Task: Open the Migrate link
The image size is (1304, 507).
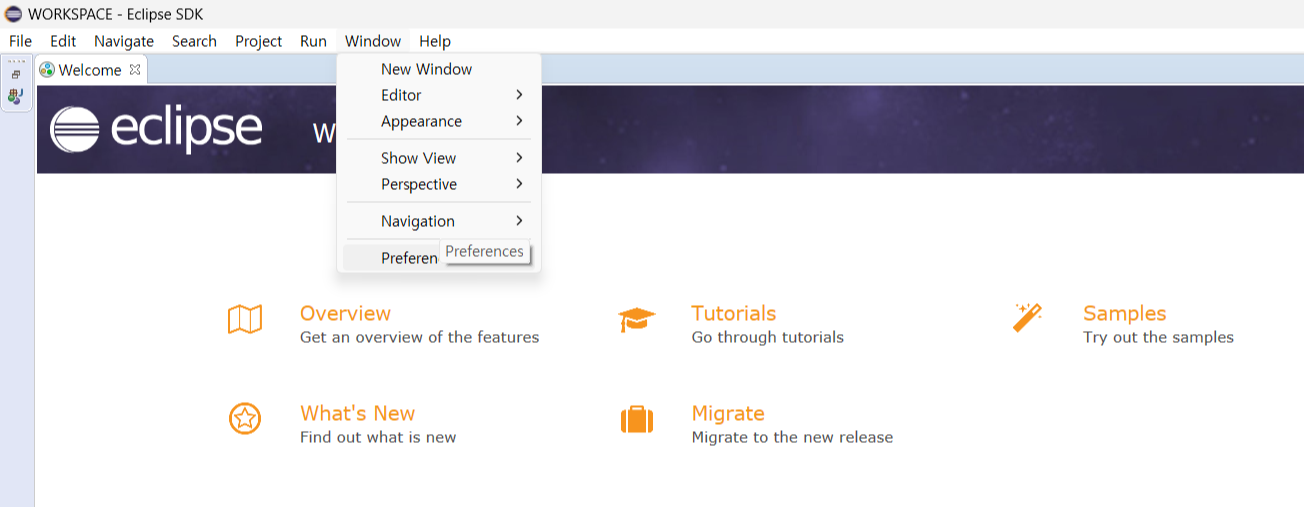Action: click(728, 413)
